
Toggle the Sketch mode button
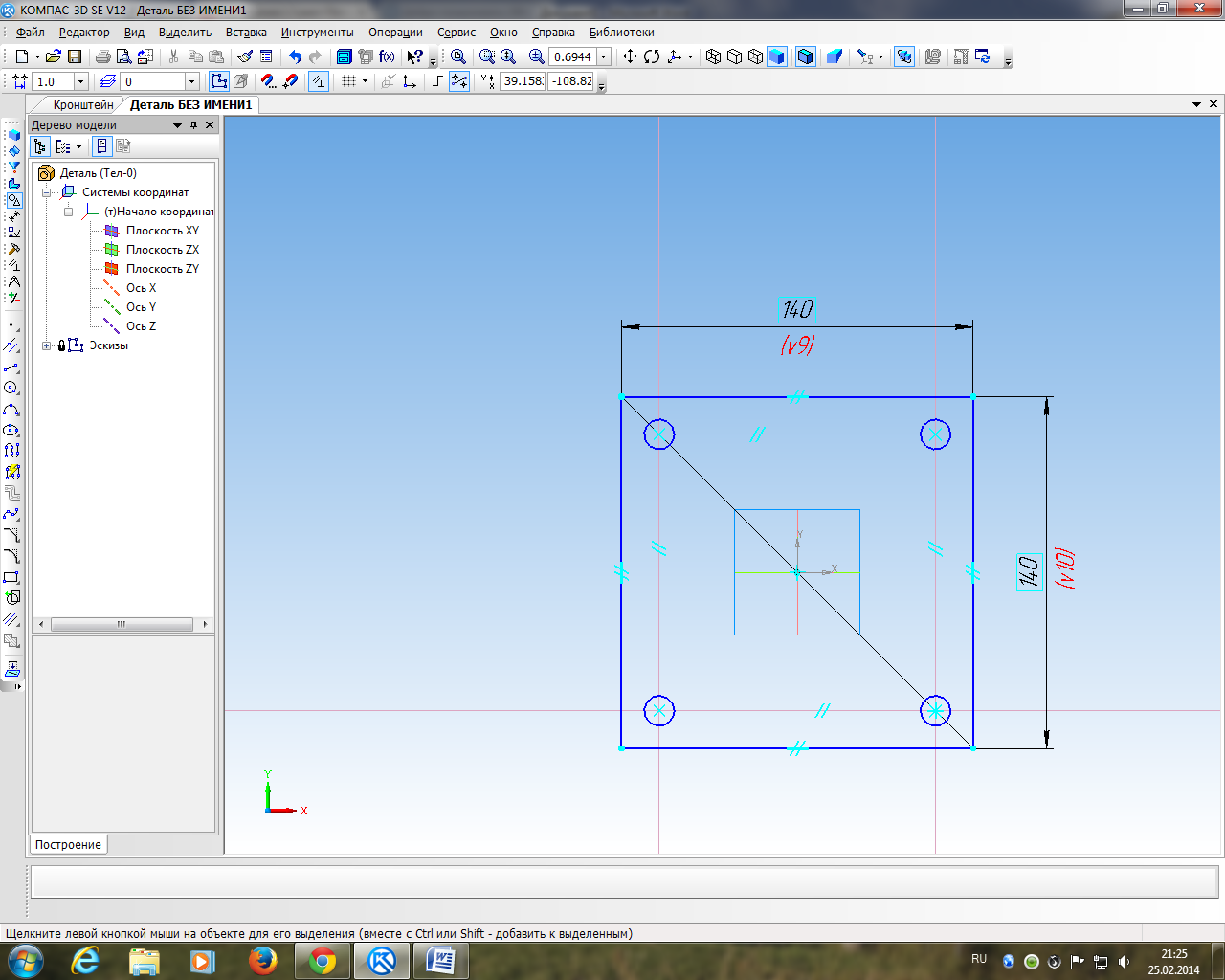click(218, 81)
